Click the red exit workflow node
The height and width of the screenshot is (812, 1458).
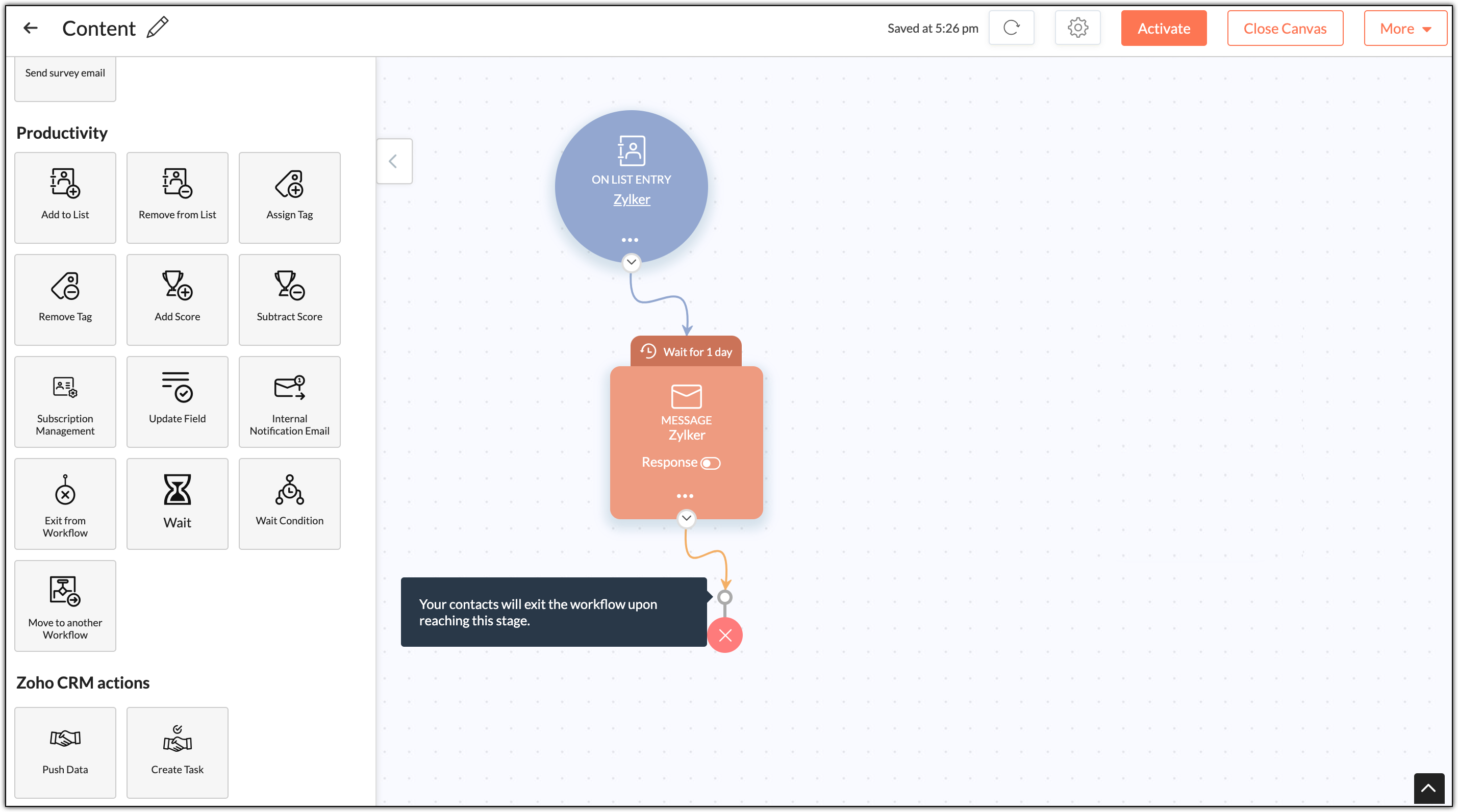point(724,635)
